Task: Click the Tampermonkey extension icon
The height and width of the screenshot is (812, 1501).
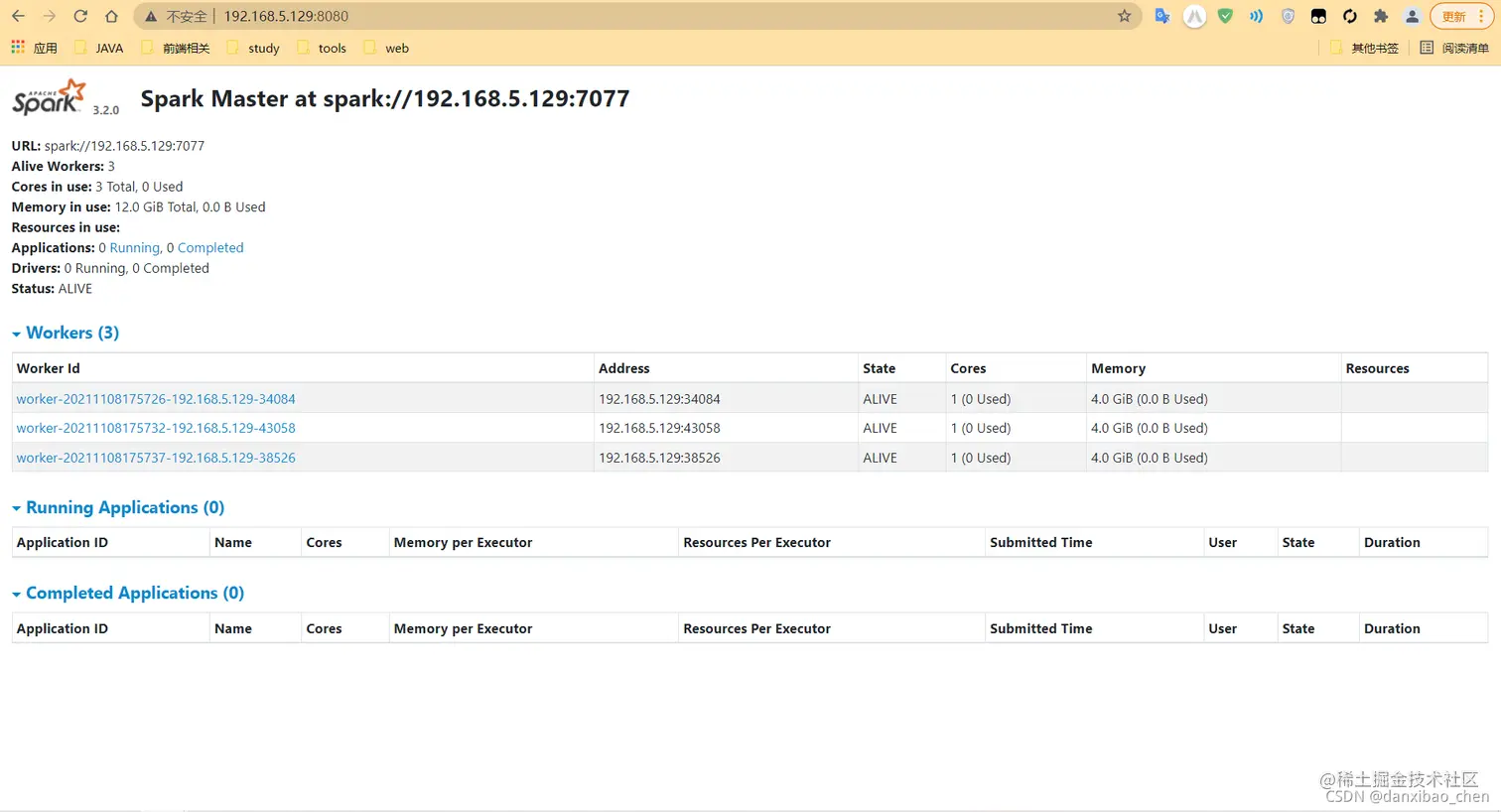Action: point(1318,16)
